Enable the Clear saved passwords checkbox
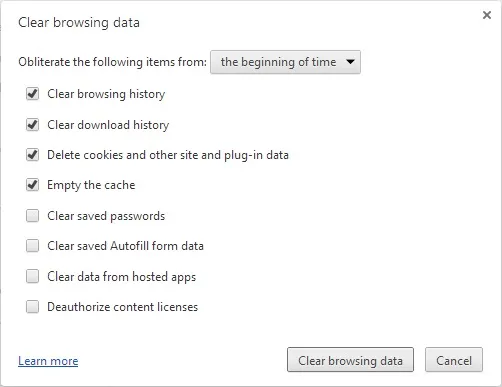The image size is (502, 387). 32,216
